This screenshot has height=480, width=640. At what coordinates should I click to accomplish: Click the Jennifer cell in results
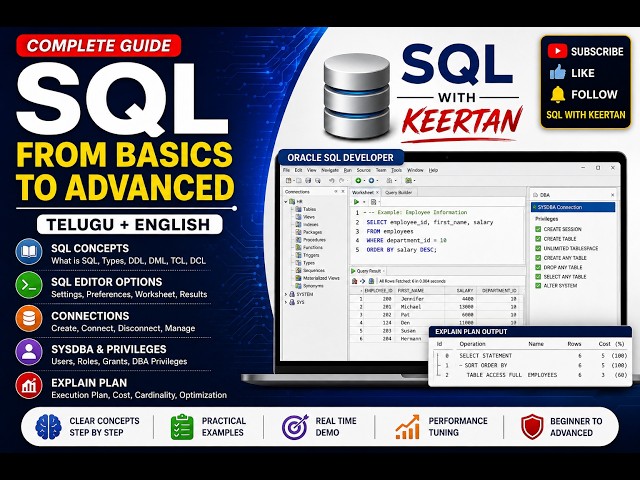(x=413, y=299)
